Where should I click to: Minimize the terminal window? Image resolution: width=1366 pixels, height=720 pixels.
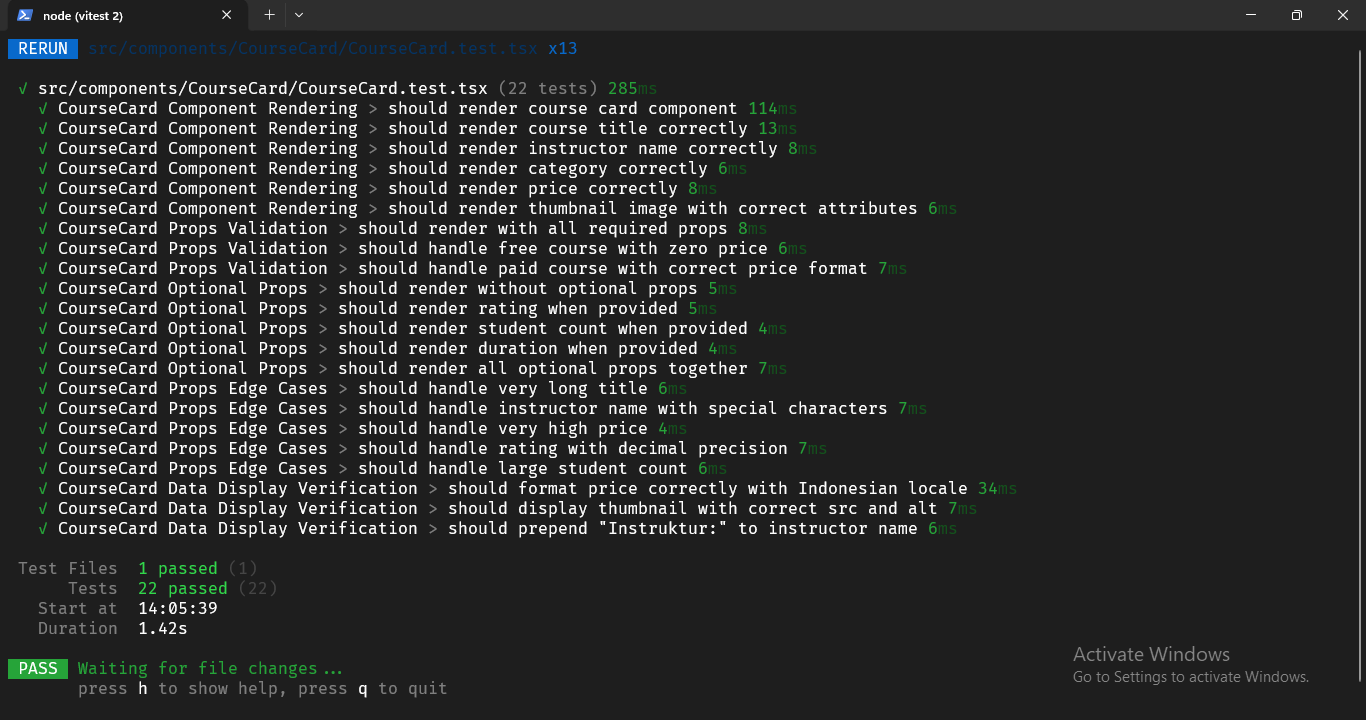coord(1250,15)
